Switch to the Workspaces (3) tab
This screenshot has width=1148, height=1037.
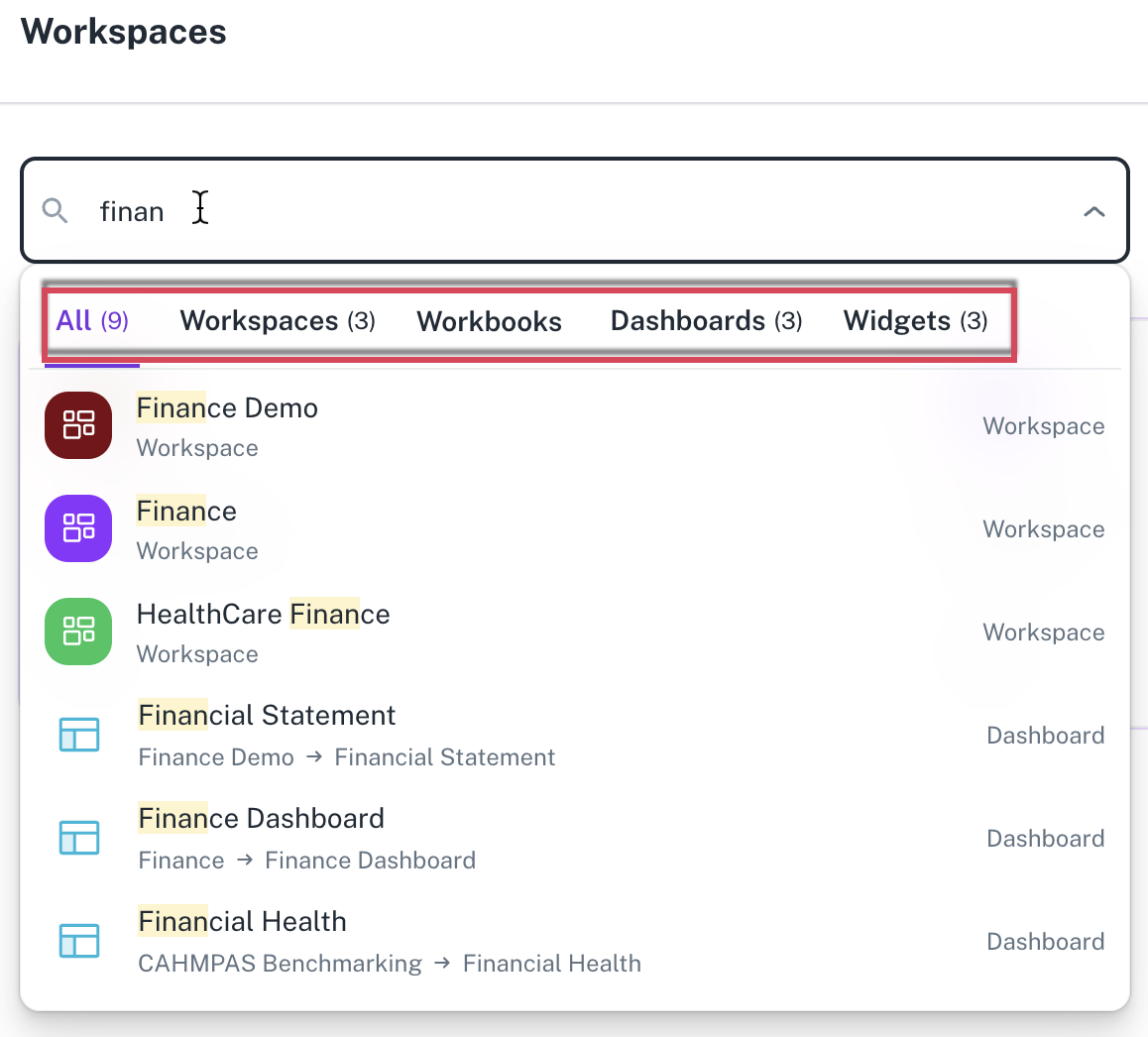[x=278, y=321]
